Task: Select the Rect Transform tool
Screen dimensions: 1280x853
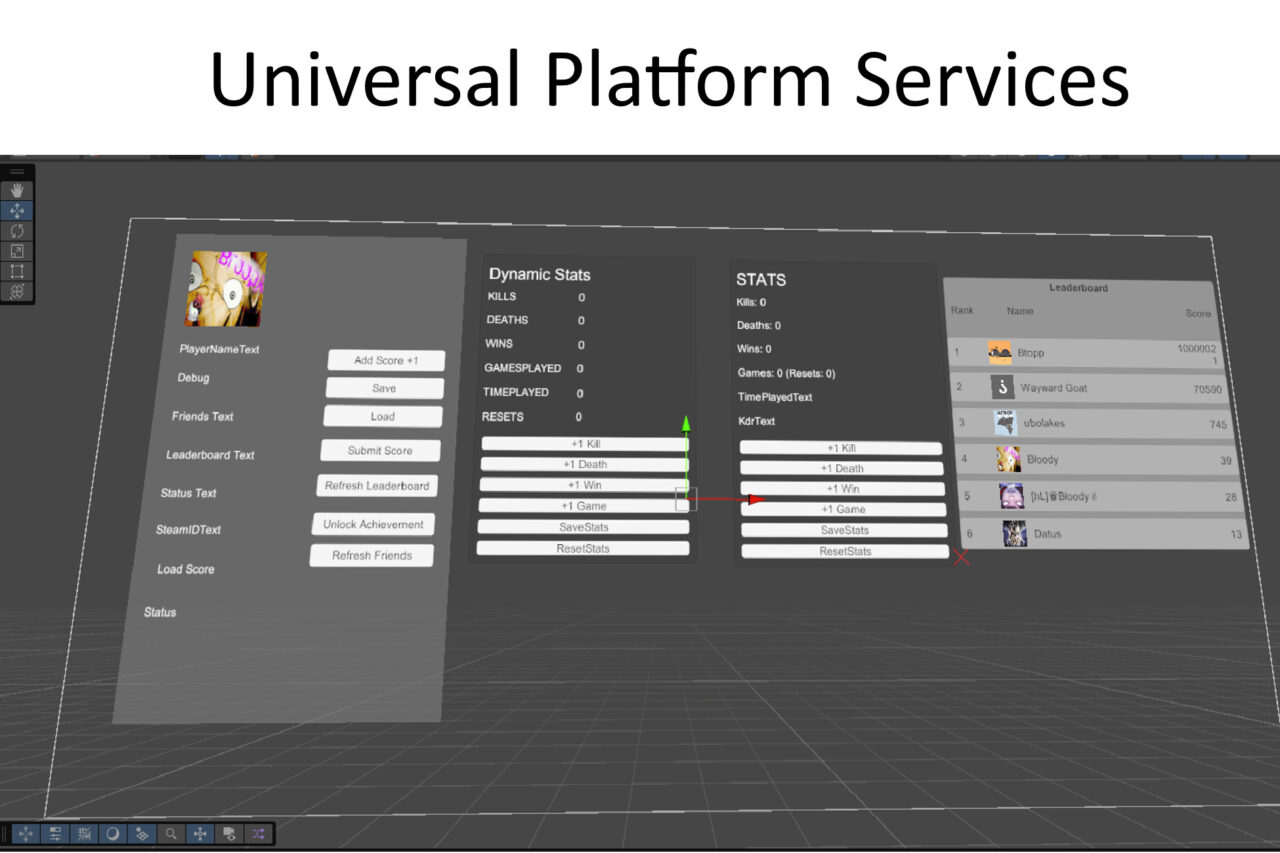Action: [x=17, y=271]
